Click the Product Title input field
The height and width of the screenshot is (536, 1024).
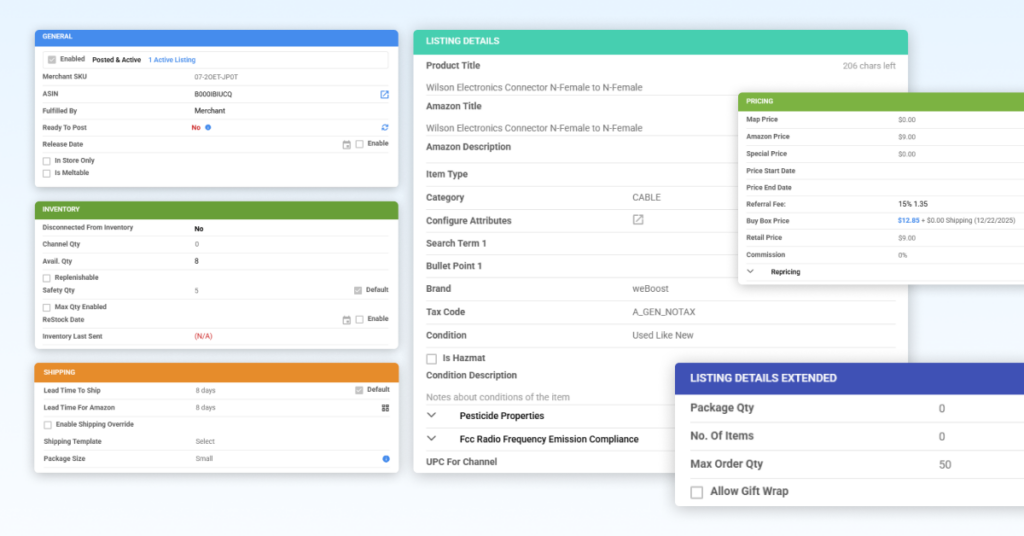coord(660,87)
